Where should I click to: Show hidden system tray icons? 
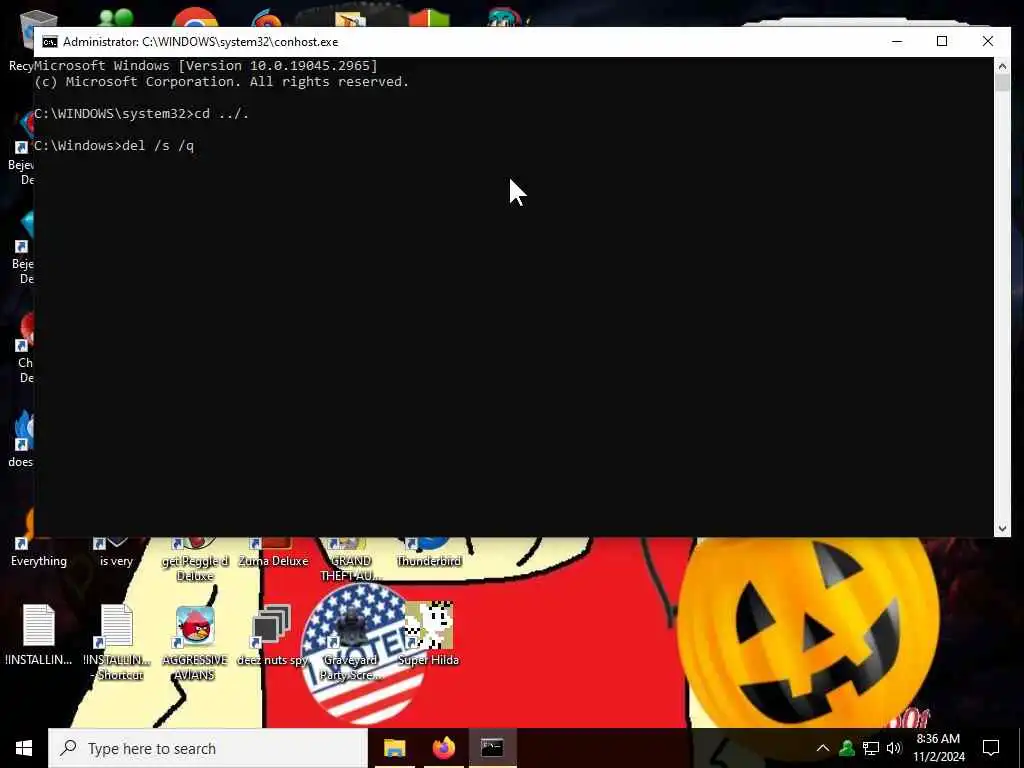(822, 748)
